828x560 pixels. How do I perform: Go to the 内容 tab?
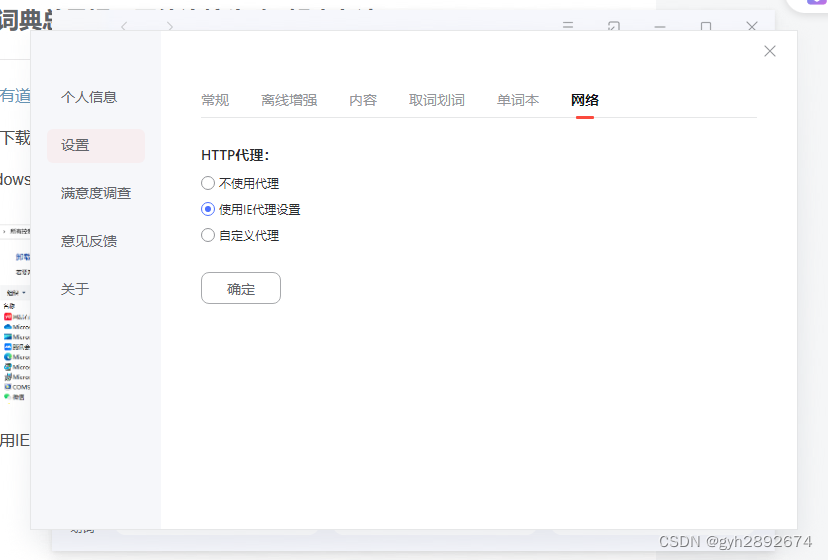363,100
